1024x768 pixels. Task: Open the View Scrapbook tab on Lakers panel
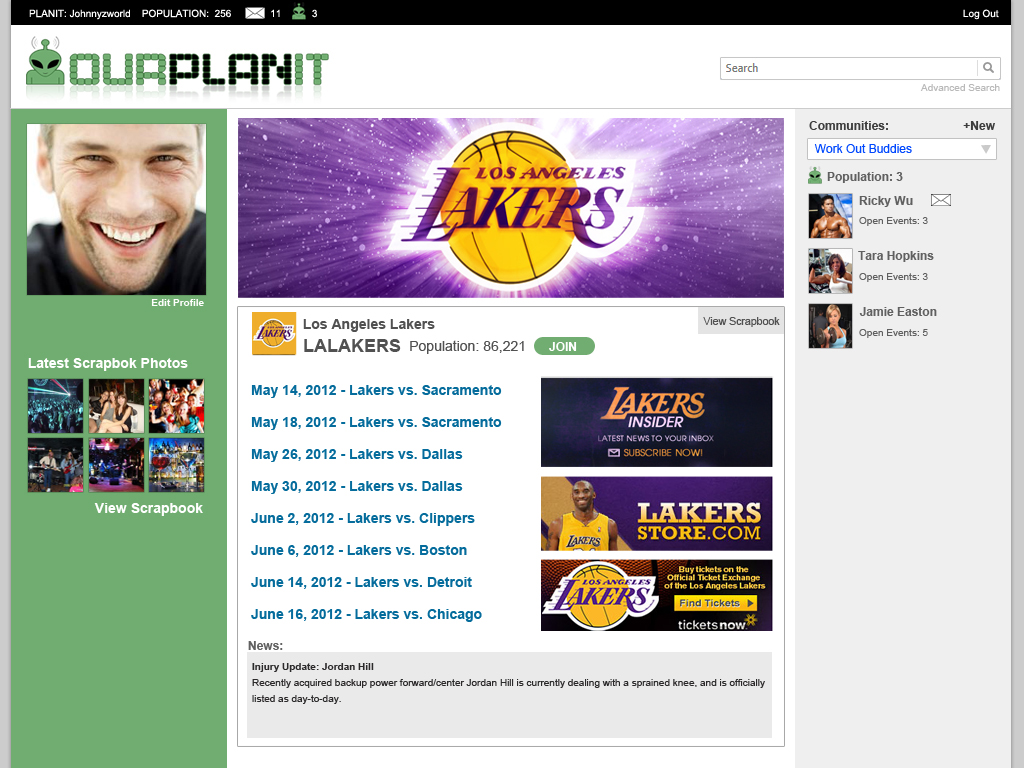(741, 321)
